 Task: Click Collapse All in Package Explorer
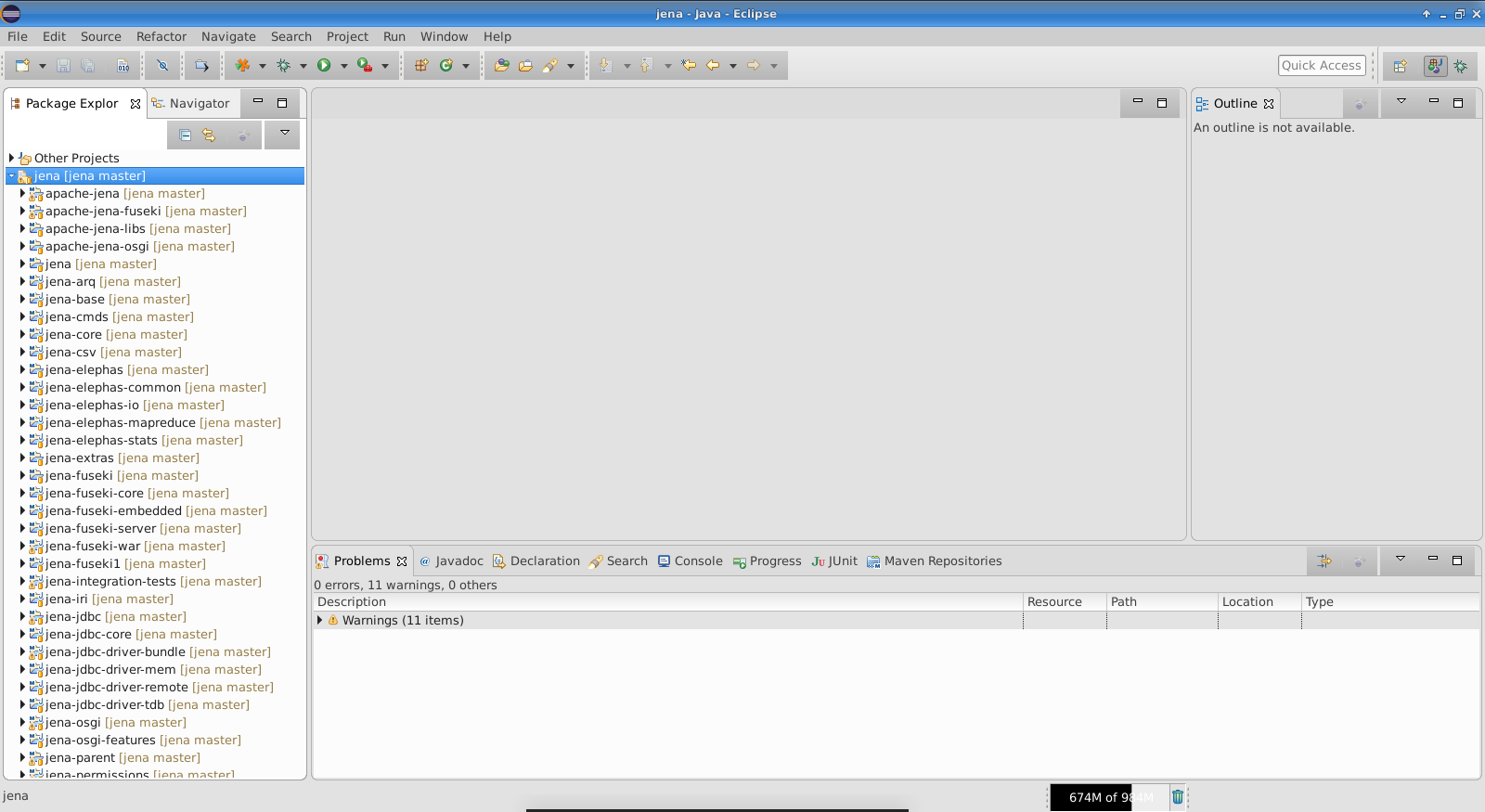185,135
